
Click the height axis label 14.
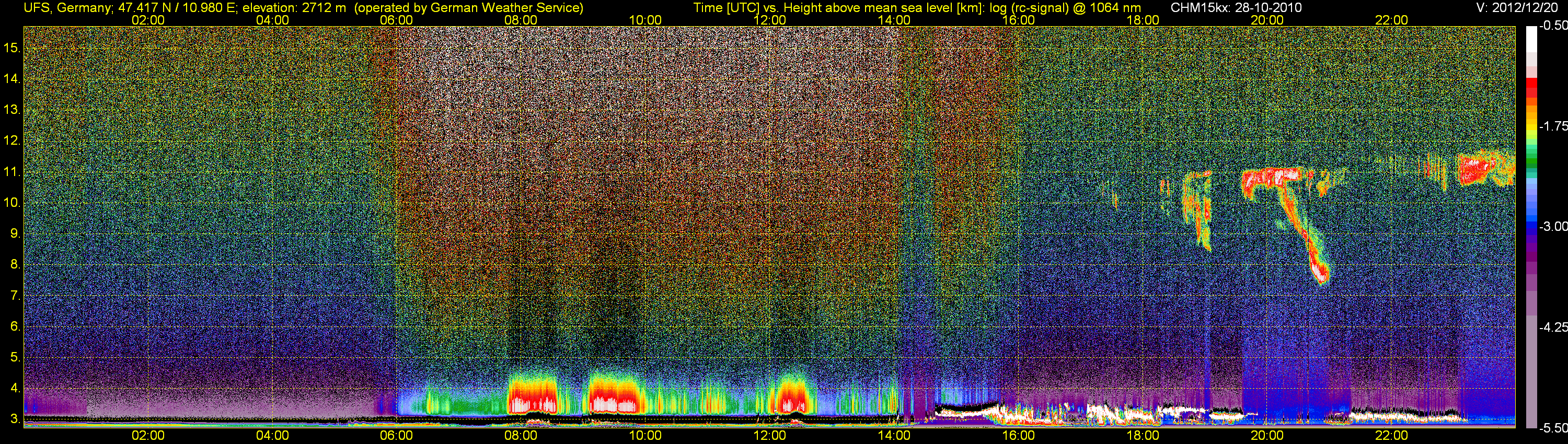point(11,78)
